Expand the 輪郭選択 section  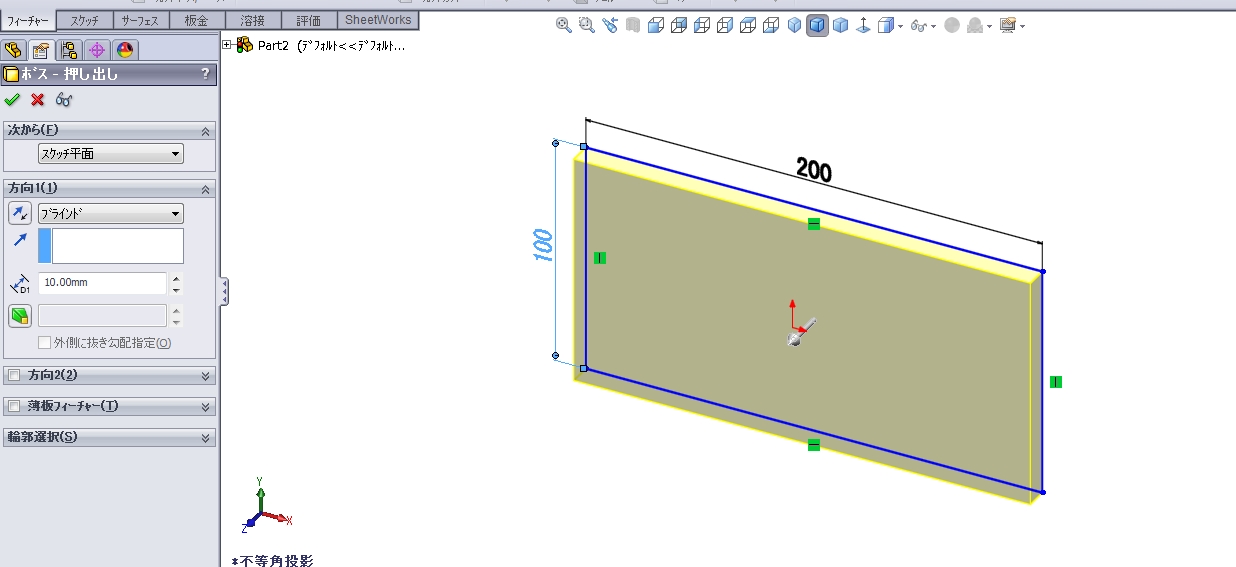(x=206, y=438)
